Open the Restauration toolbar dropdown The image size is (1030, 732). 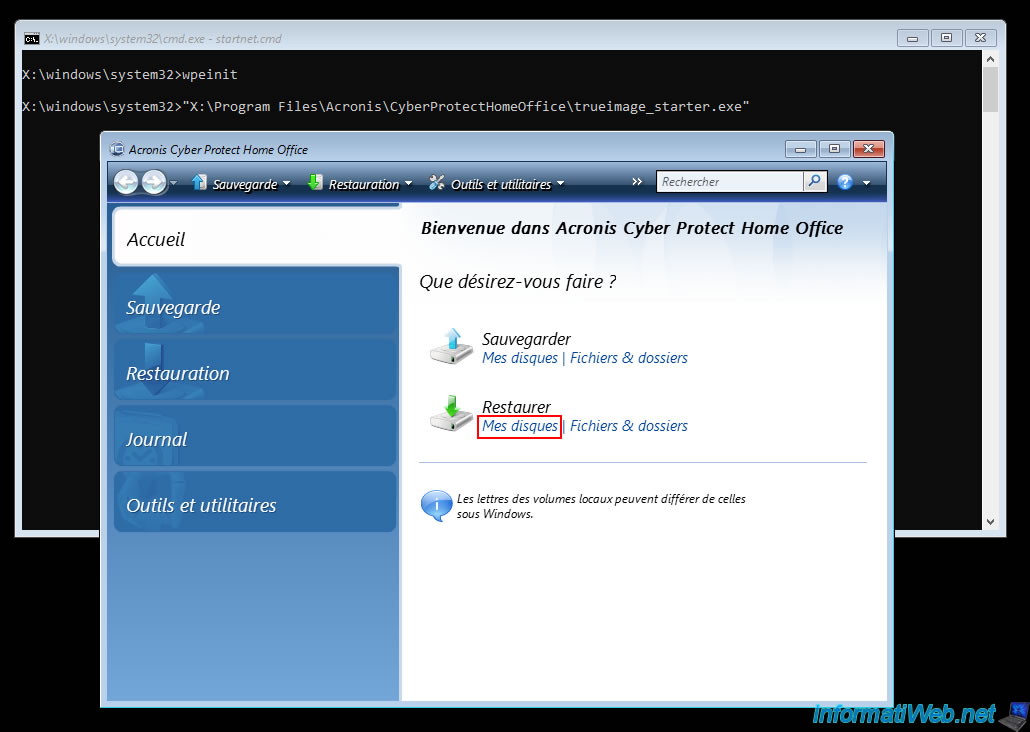click(360, 184)
